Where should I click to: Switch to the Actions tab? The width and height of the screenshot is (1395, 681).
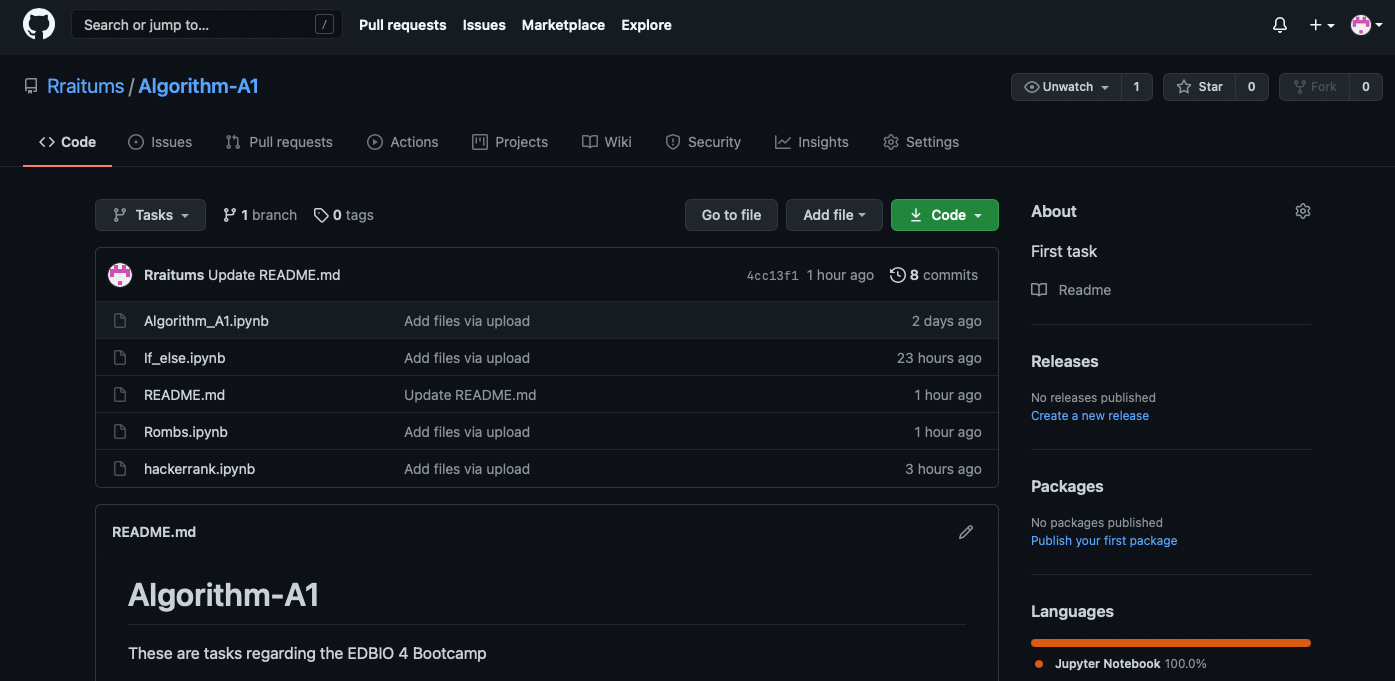(403, 142)
